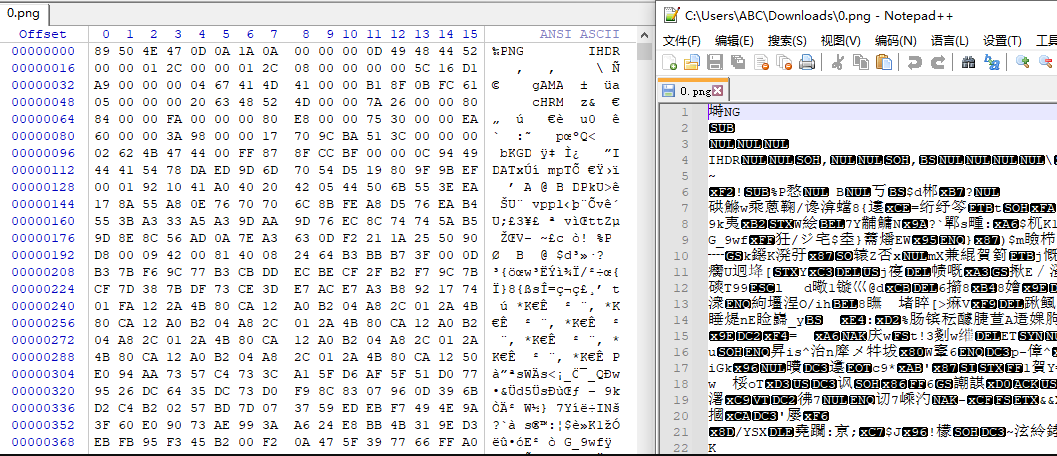The image size is (1057, 456).
Task: Select offset row 00000016
Action: [43, 68]
